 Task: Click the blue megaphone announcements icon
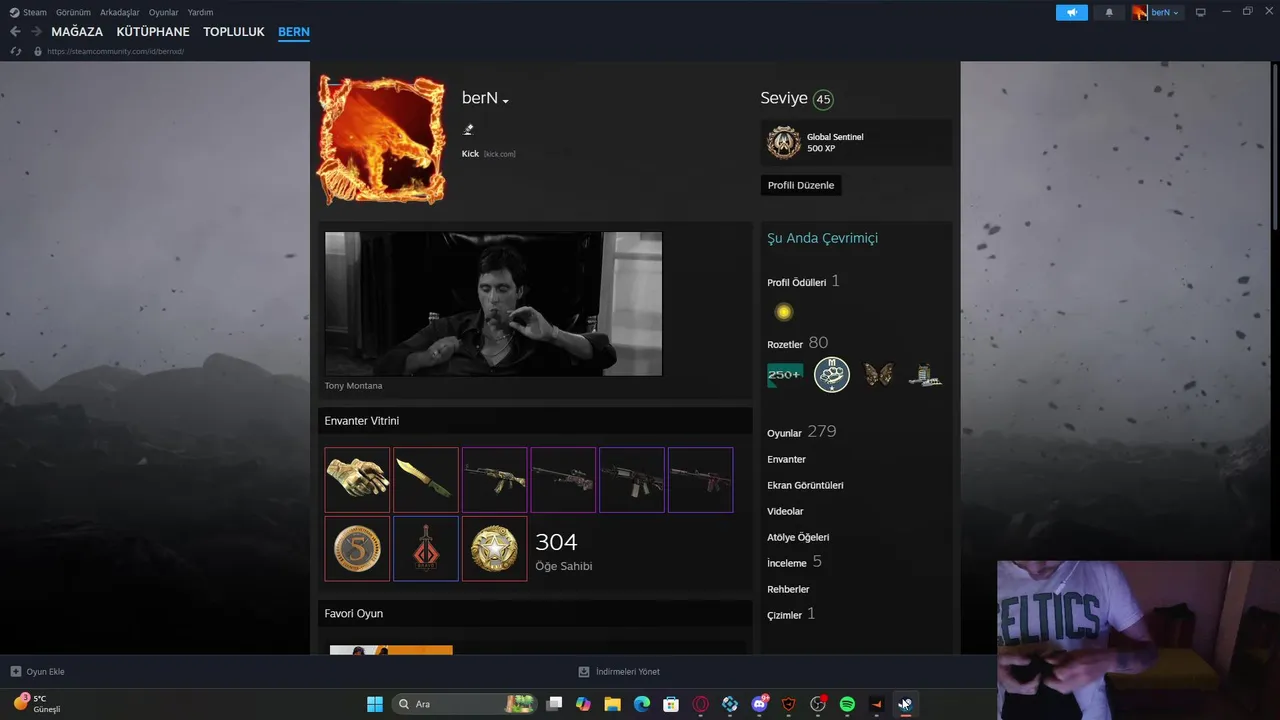[x=1071, y=12]
